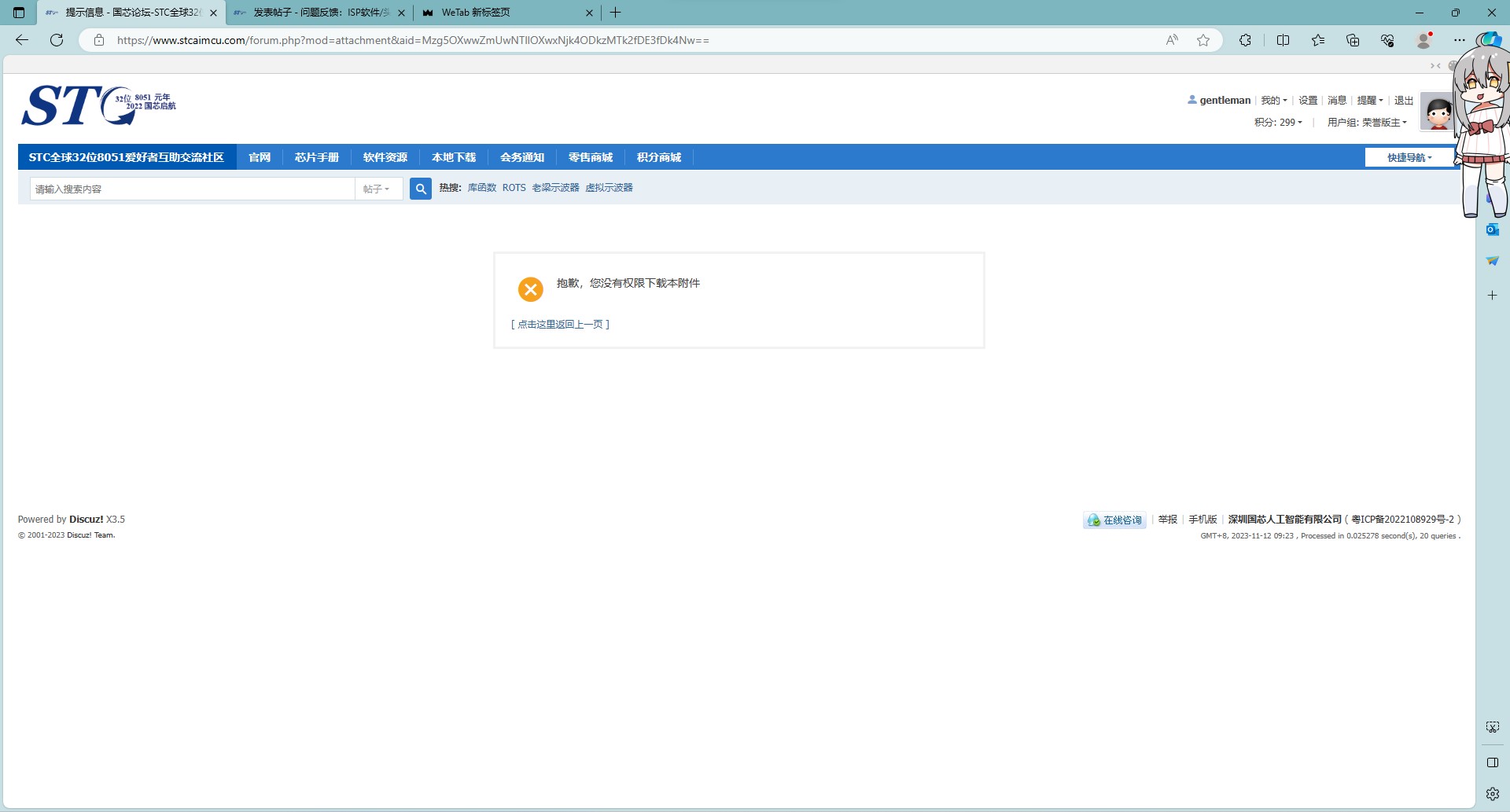1510x812 pixels.
Task: Open the 消息 link
Action: pos(1337,101)
